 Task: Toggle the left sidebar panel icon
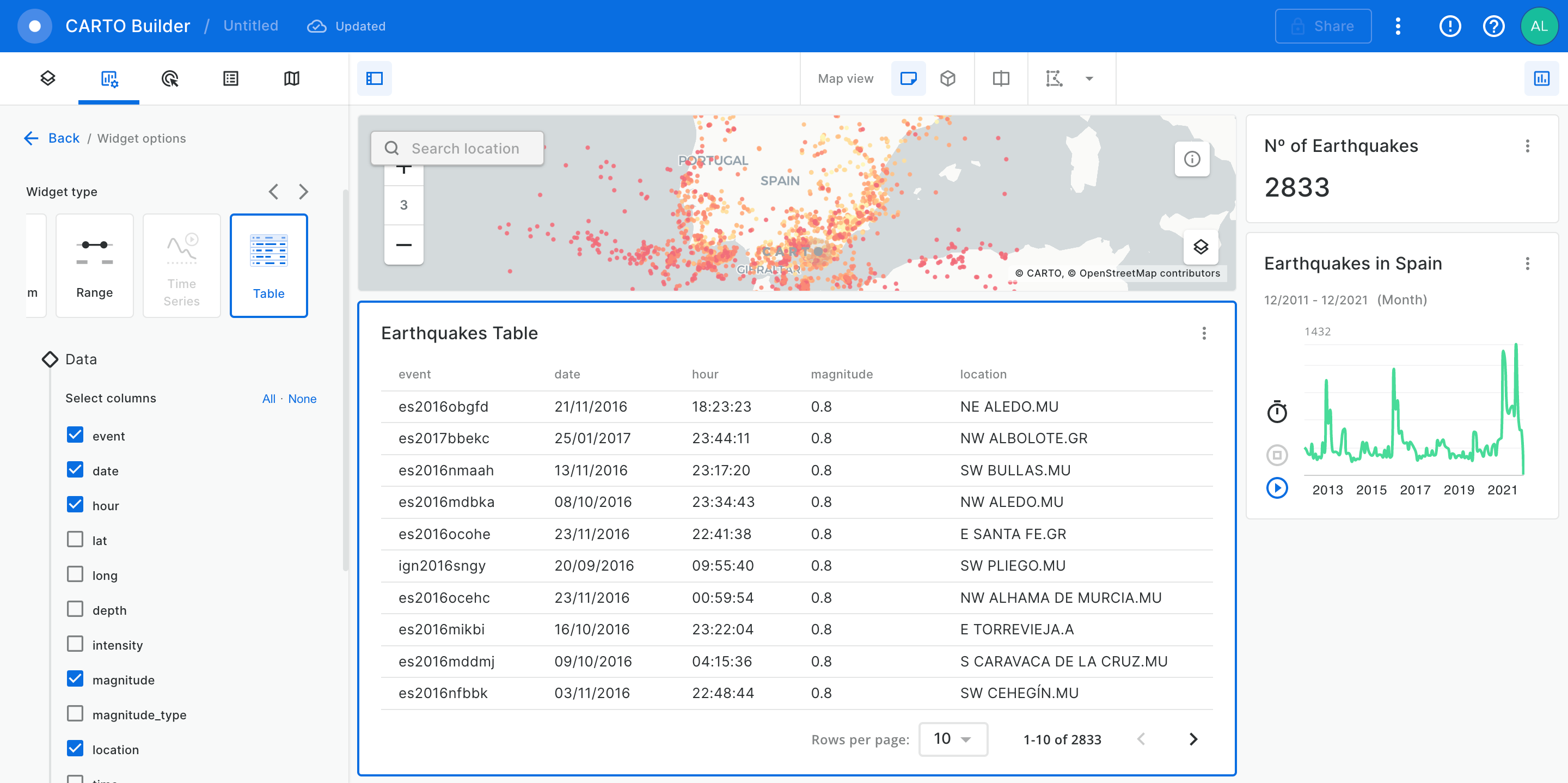375,78
